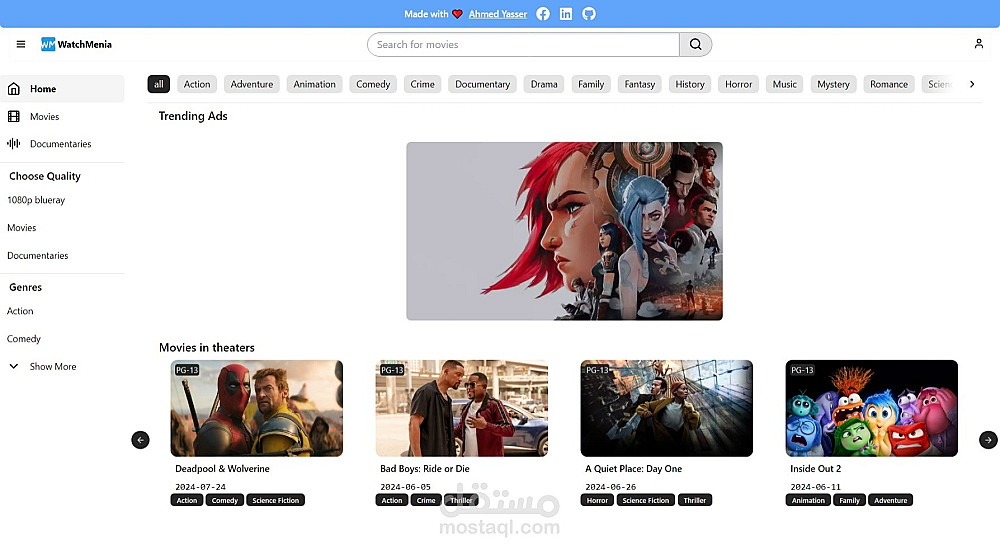The height and width of the screenshot is (549, 1000).
Task: Click the Movies film-strip icon
Action: tap(13, 116)
